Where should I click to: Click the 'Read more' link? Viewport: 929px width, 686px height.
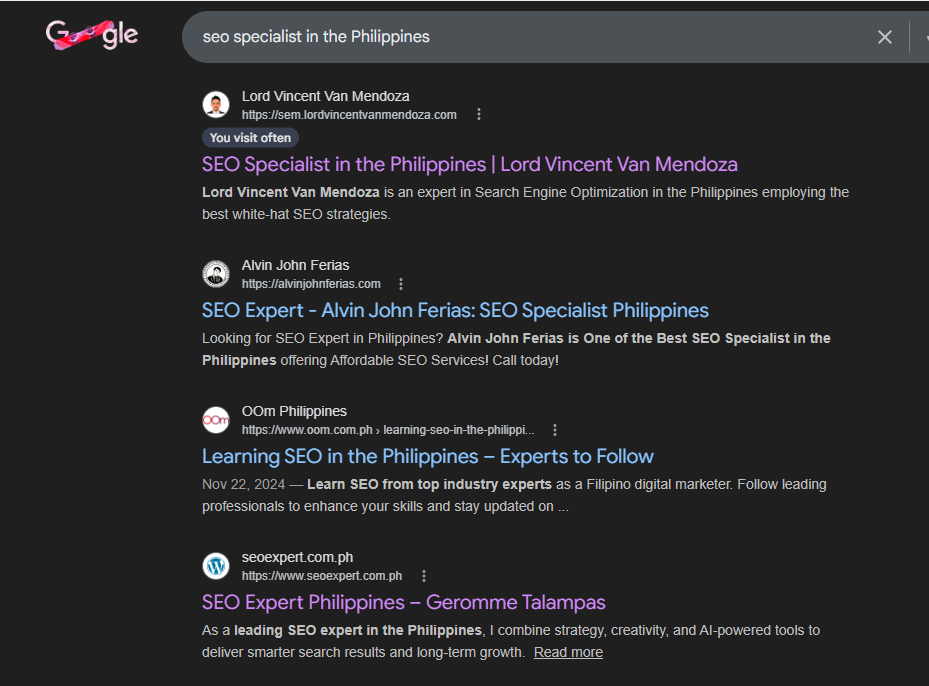click(568, 652)
